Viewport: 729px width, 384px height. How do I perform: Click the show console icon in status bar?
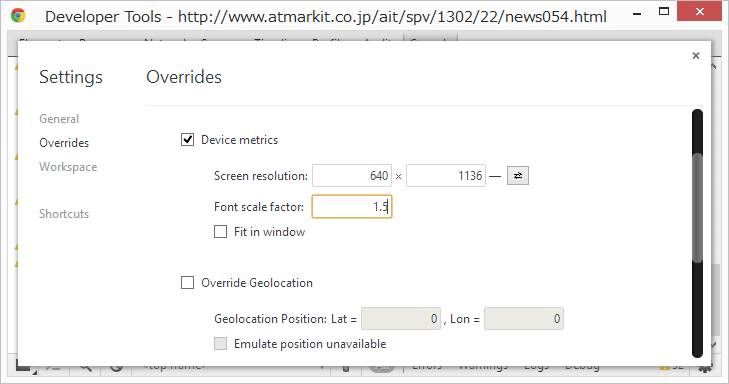54,368
